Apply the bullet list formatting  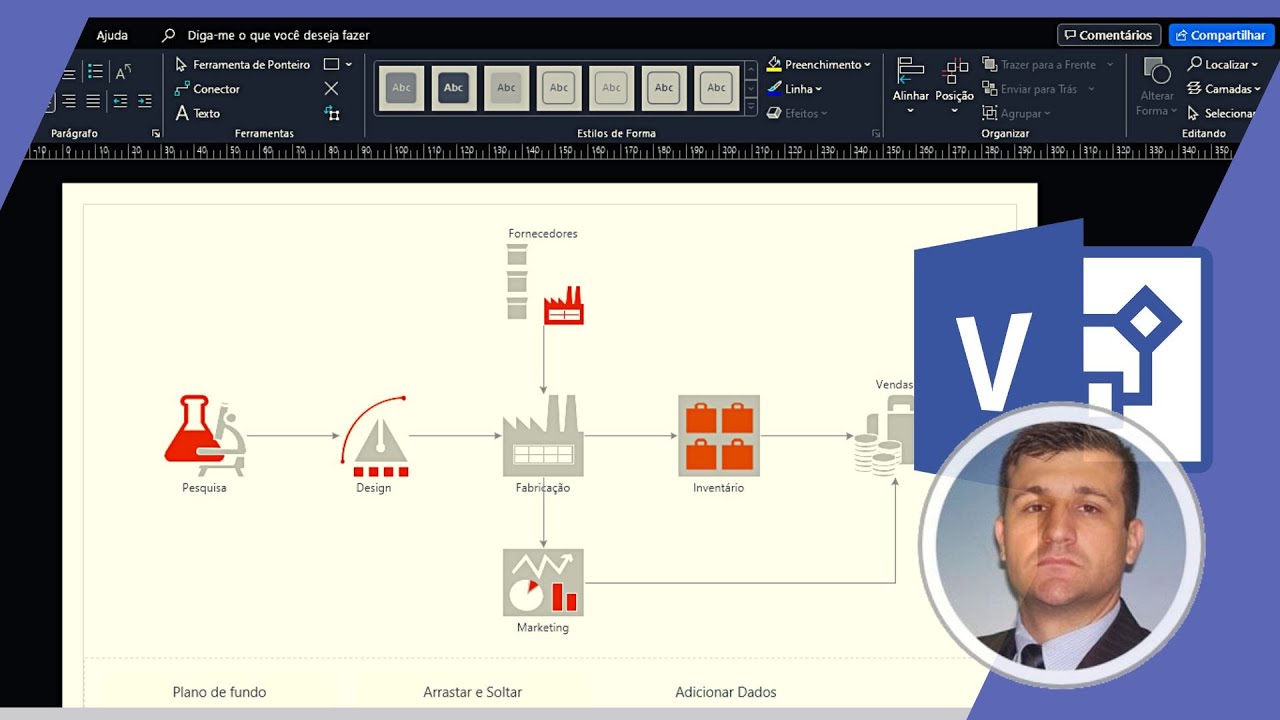point(95,71)
